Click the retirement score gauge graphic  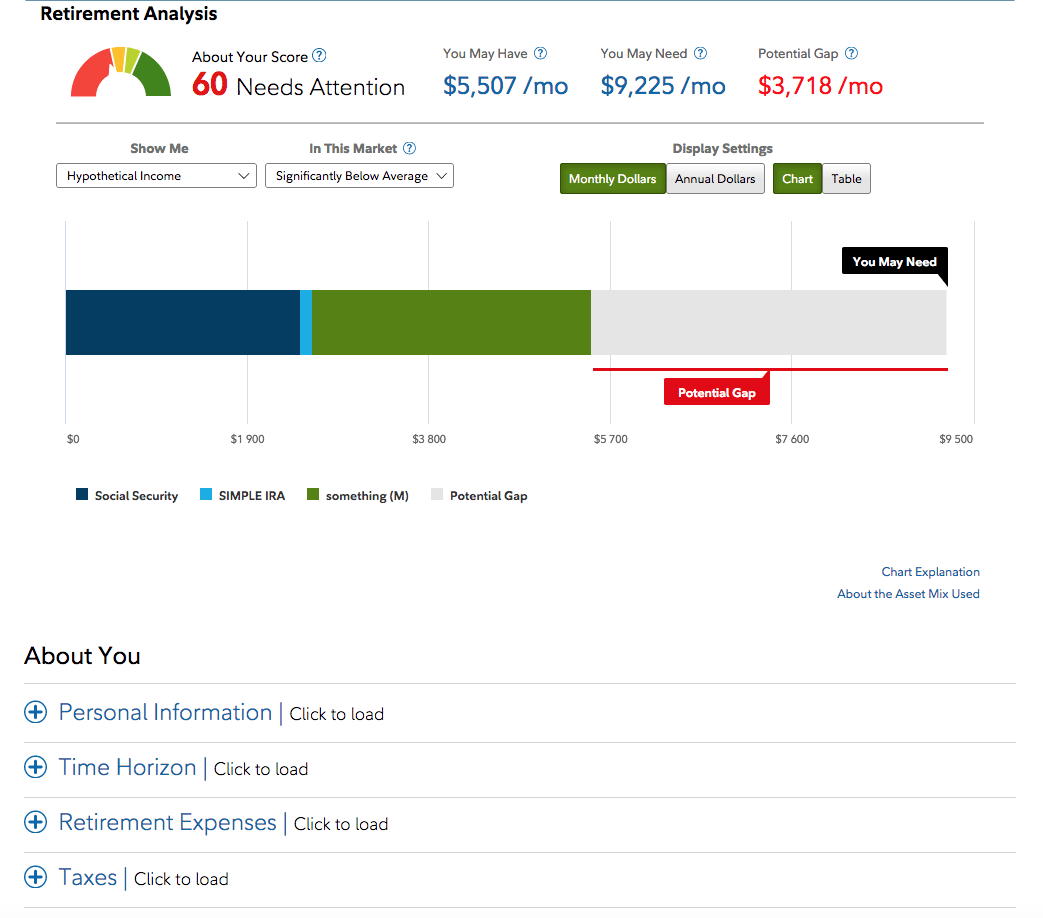point(120,72)
